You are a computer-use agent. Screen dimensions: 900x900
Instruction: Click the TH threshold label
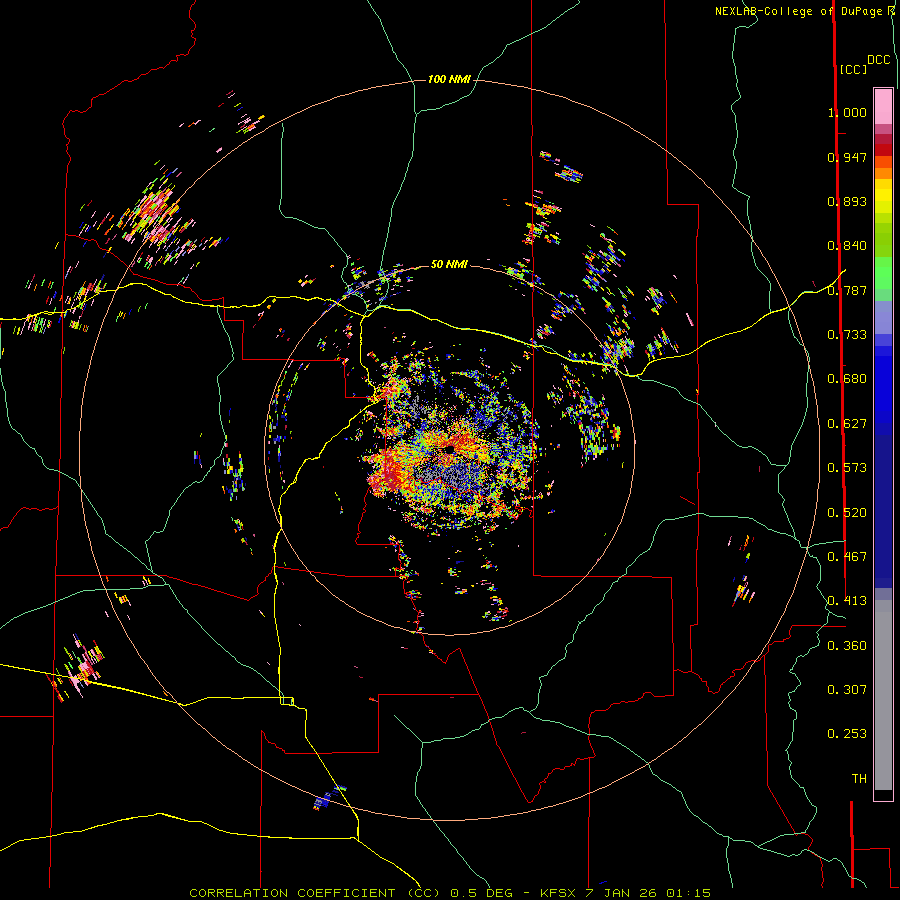coord(859,779)
